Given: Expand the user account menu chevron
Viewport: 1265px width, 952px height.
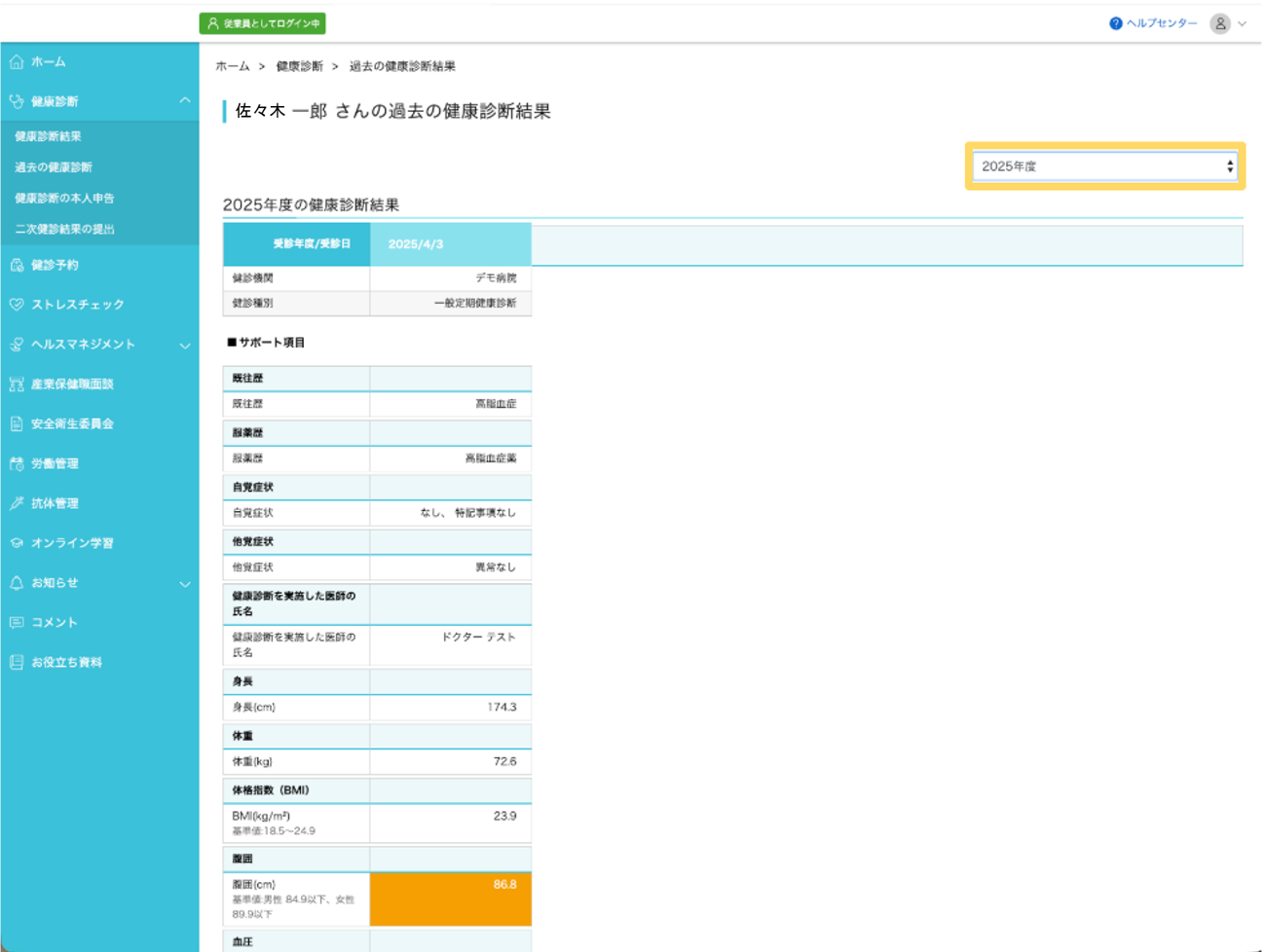Looking at the screenshot, I should click(x=1243, y=23).
